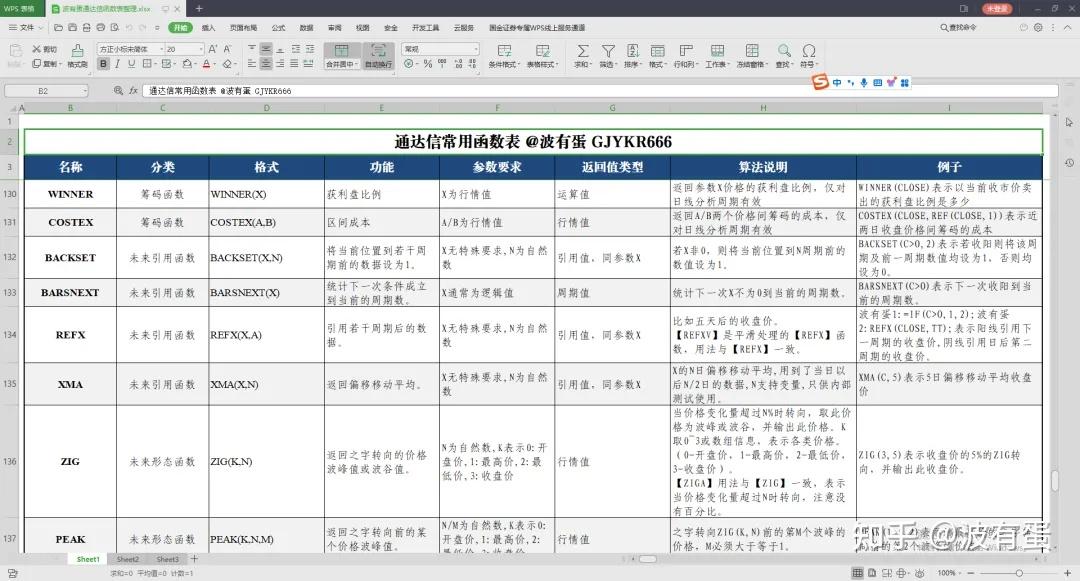
Task: Open the 文件 (File) menu
Action: click(x=25, y=28)
